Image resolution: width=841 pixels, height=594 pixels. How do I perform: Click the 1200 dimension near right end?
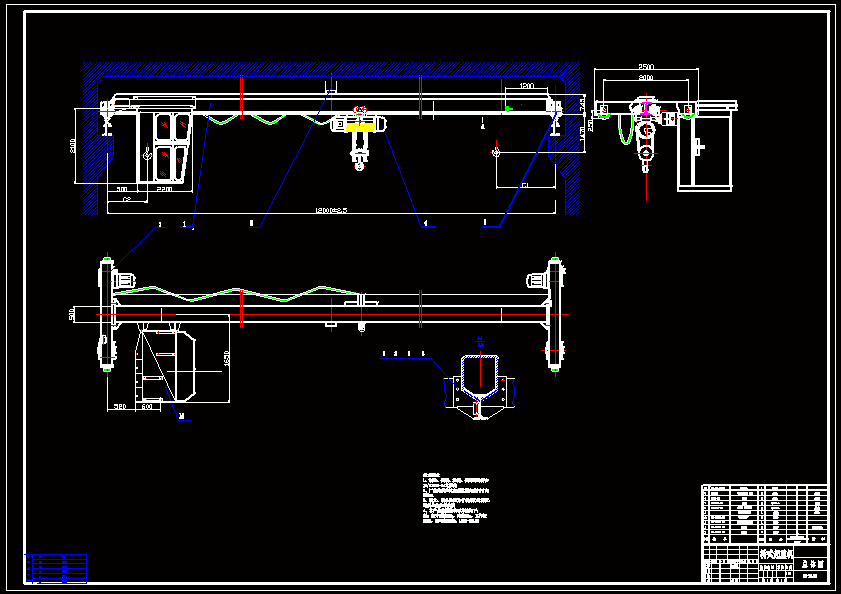click(527, 86)
